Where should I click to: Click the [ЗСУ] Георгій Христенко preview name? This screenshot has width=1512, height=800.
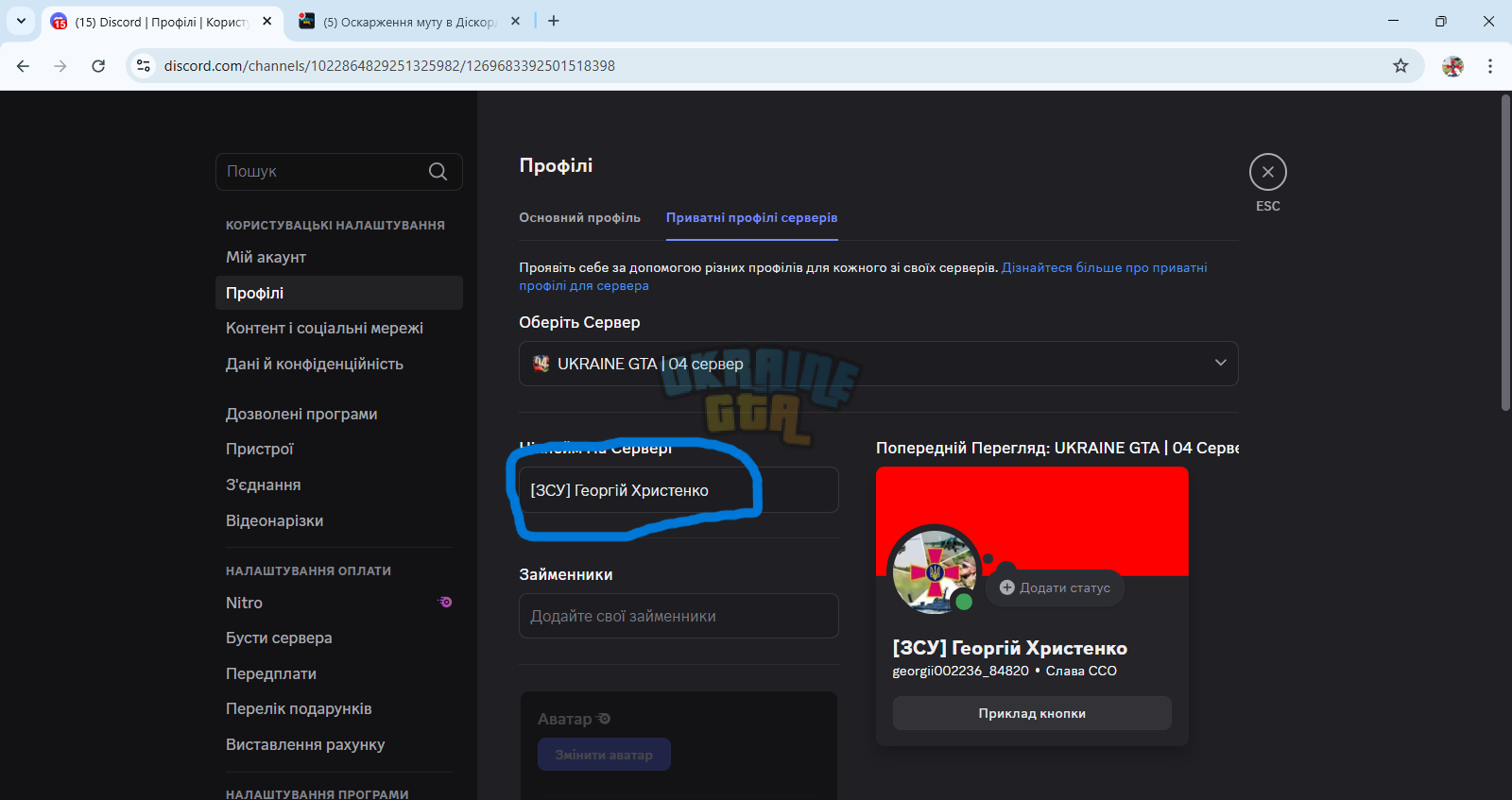tap(1009, 648)
